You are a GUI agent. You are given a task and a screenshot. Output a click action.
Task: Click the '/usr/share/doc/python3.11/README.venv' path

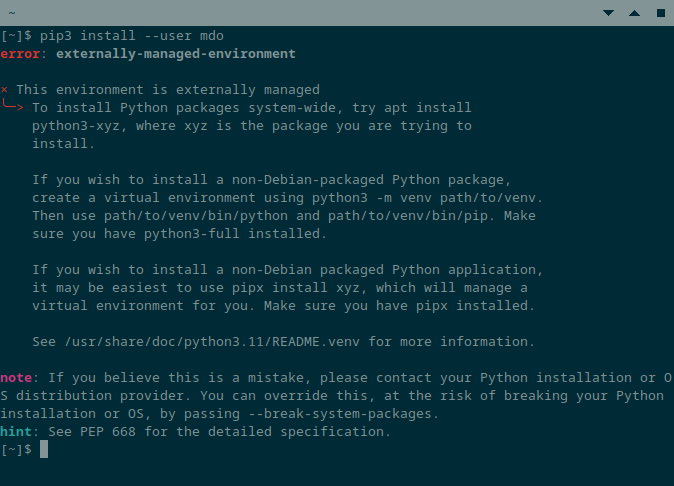click(212, 342)
